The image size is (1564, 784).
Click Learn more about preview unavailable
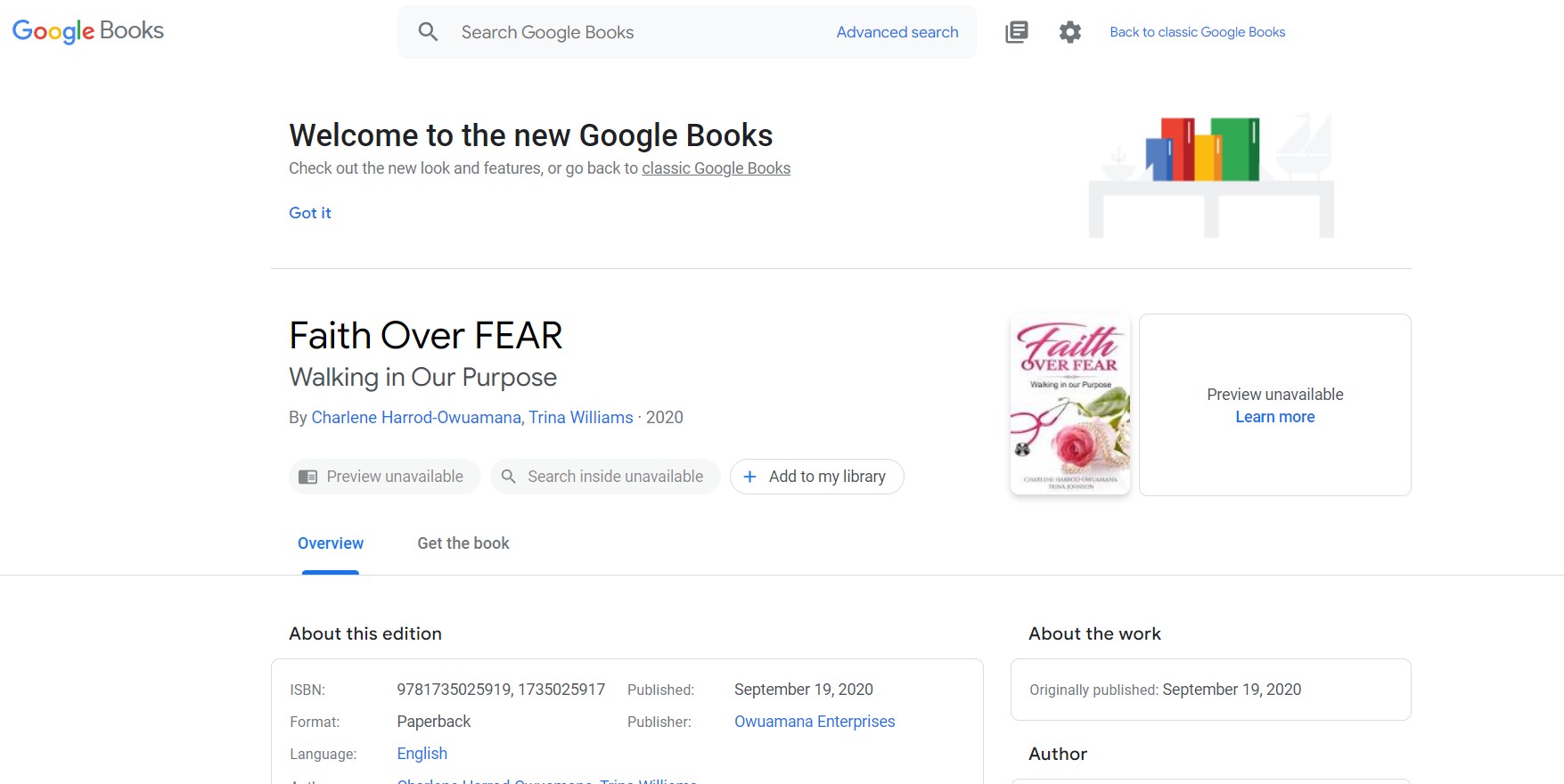pos(1274,417)
